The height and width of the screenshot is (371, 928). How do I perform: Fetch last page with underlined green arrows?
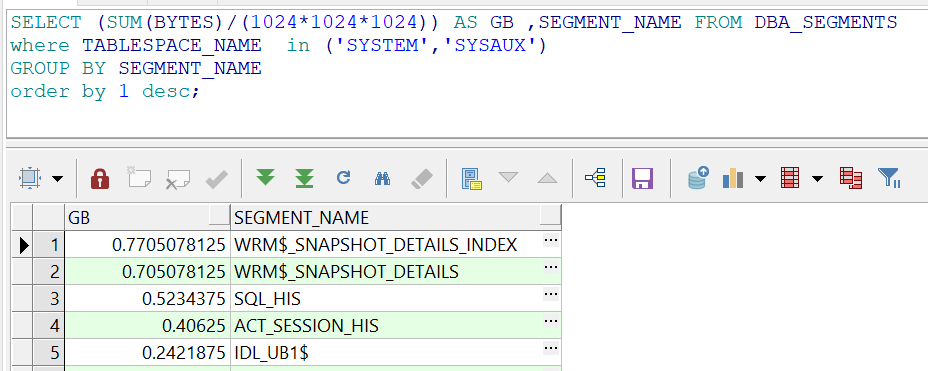point(304,178)
